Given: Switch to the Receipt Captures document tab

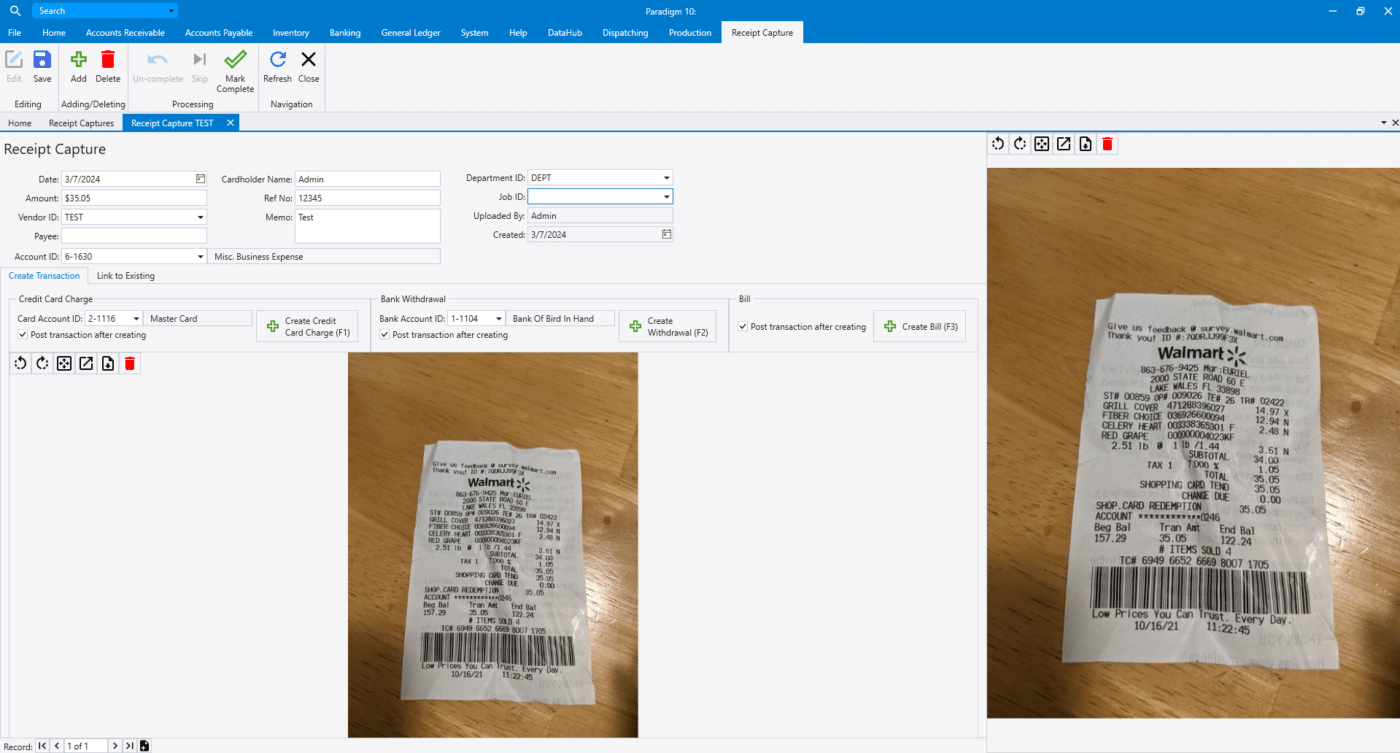Looking at the screenshot, I should point(81,123).
